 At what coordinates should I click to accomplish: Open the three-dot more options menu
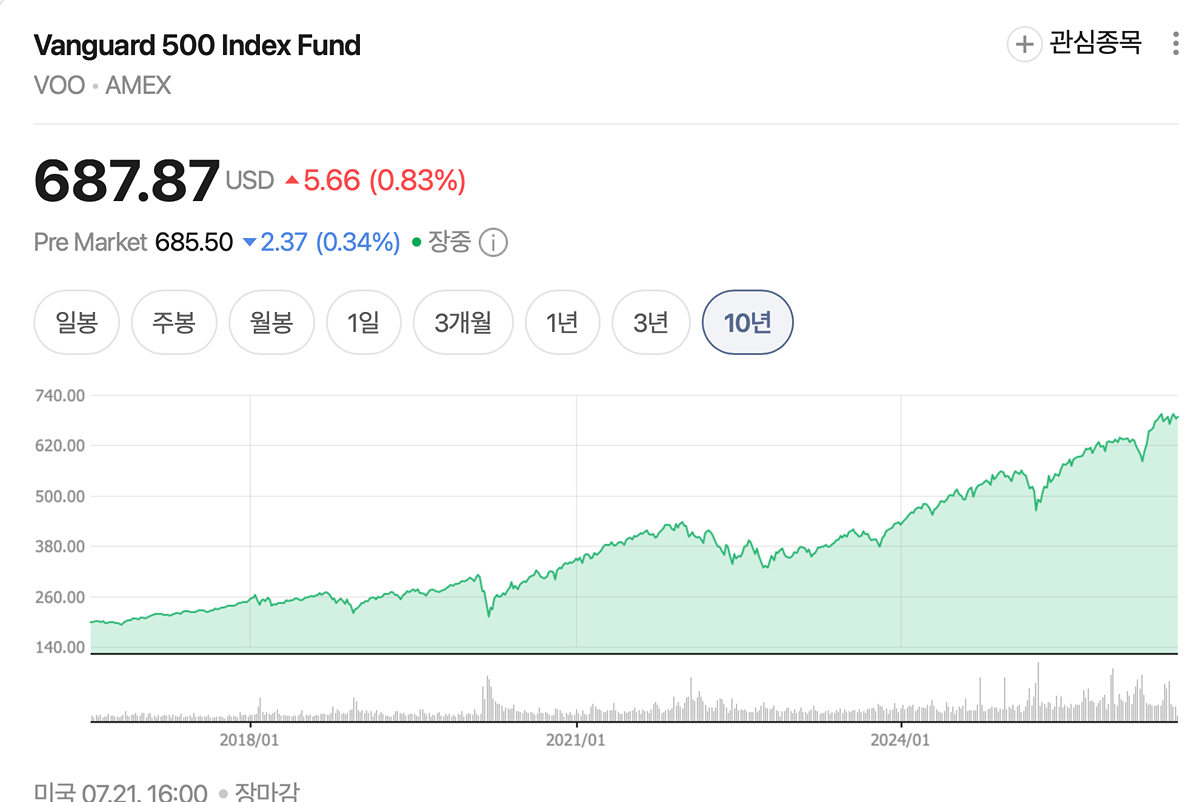coord(1175,44)
